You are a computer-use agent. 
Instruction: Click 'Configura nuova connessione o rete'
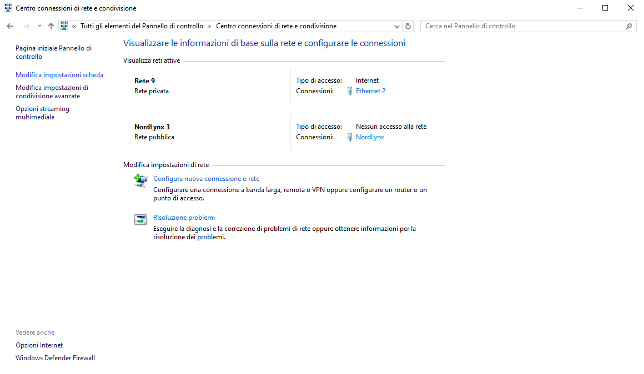pyautogui.click(x=206, y=179)
